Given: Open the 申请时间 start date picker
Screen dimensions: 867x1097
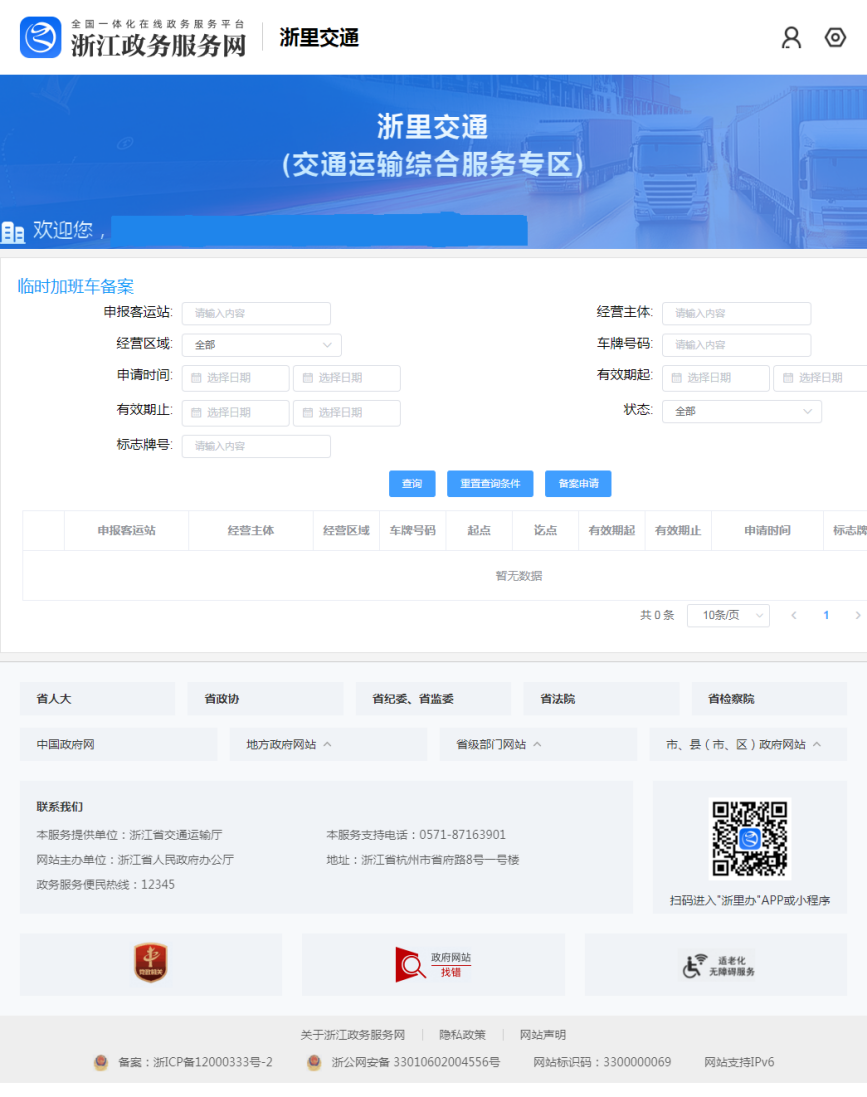Looking at the screenshot, I should pos(235,378).
